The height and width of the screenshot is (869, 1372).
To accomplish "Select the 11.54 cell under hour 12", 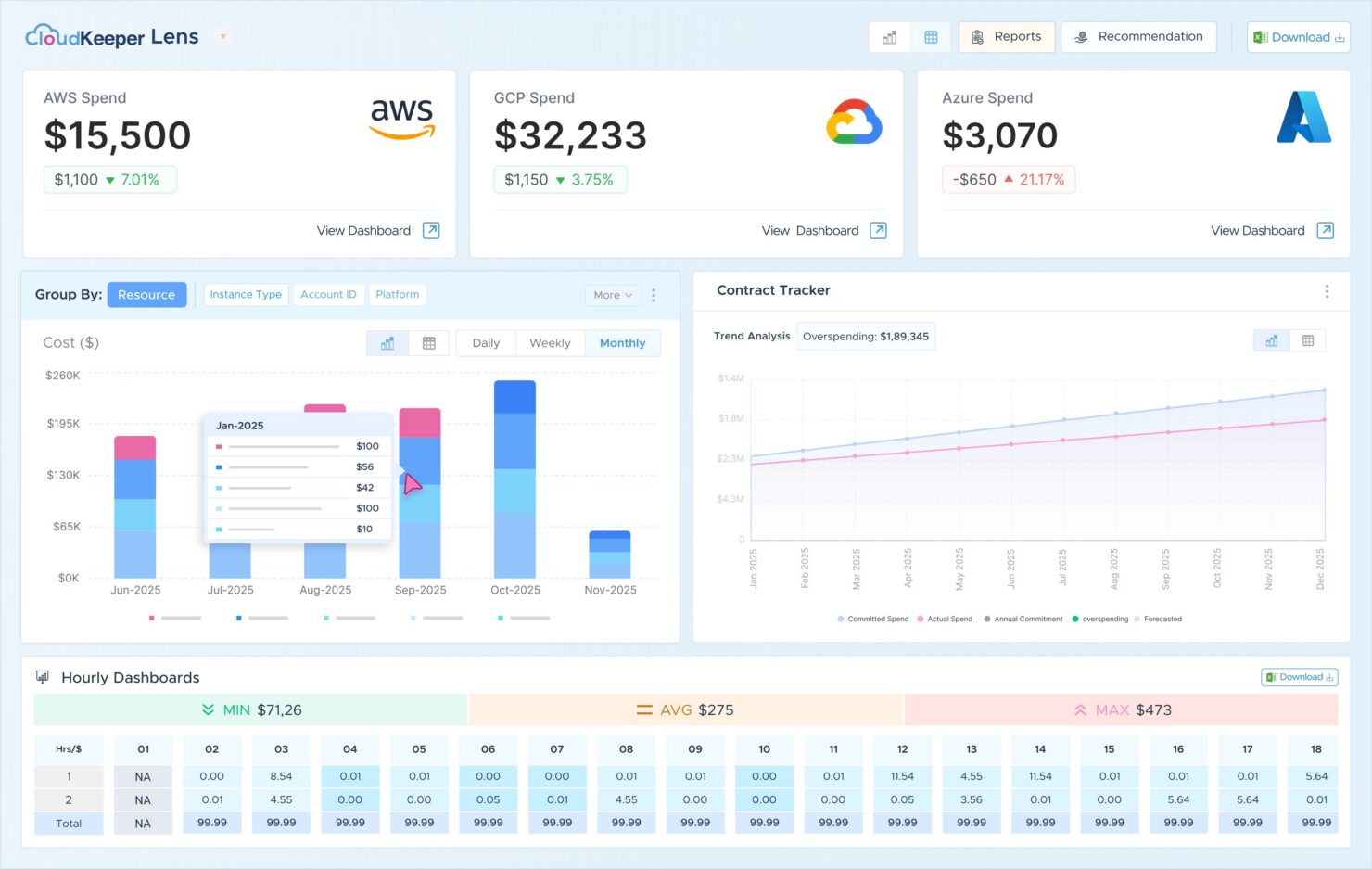I will point(901,776).
